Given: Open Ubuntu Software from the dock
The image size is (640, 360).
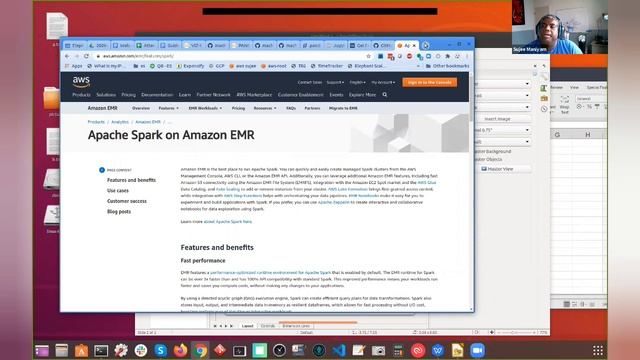Looking at the screenshot, I should pyautogui.click(x=81, y=350).
